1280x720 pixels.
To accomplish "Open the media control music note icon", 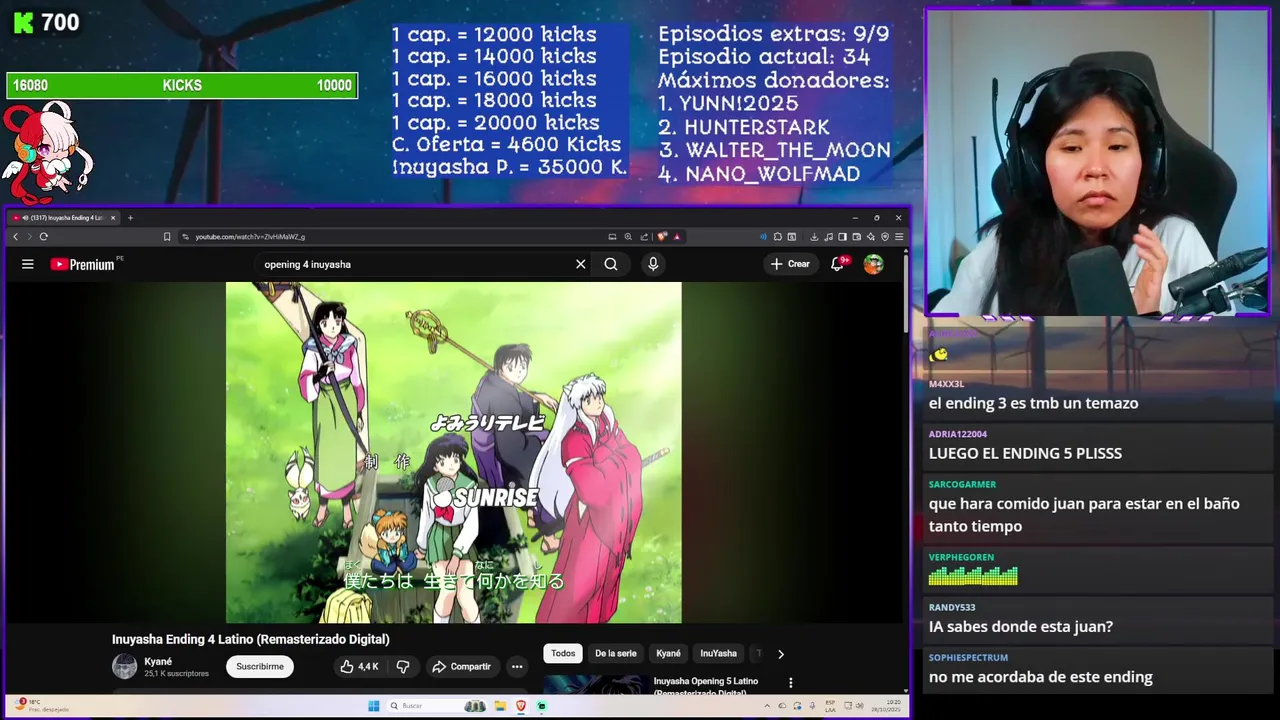I will 828,237.
